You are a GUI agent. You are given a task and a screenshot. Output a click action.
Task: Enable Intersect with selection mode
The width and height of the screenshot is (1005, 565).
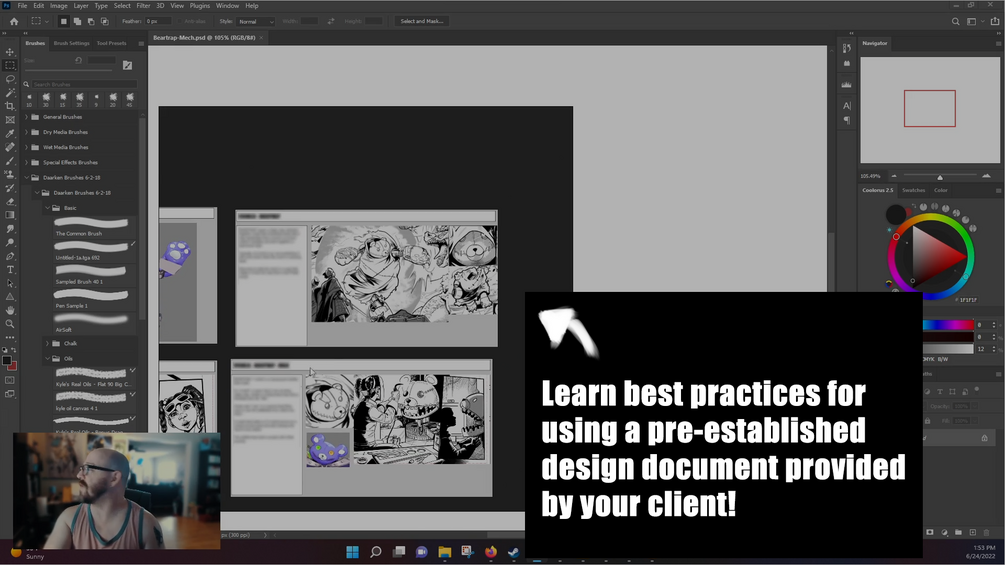tap(104, 21)
